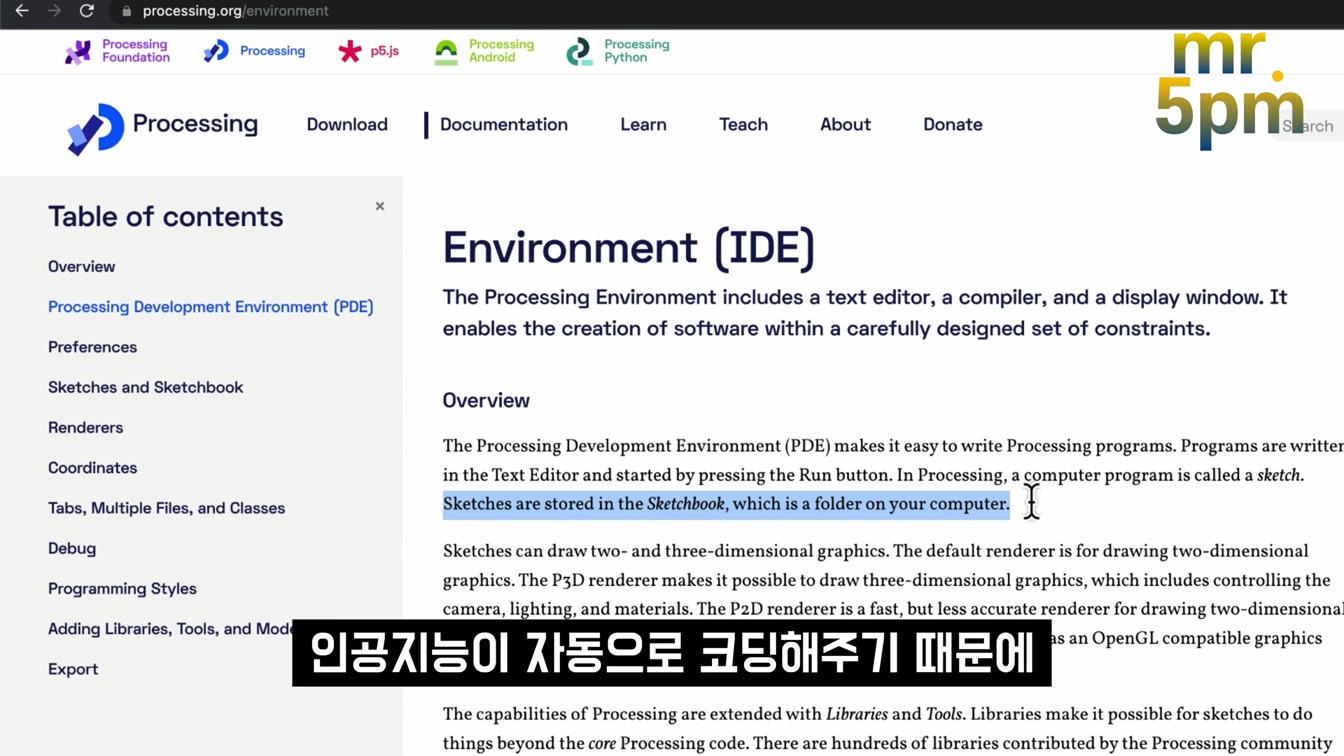The height and width of the screenshot is (756, 1344).
Task: Go to Debug section
Action: (72, 548)
